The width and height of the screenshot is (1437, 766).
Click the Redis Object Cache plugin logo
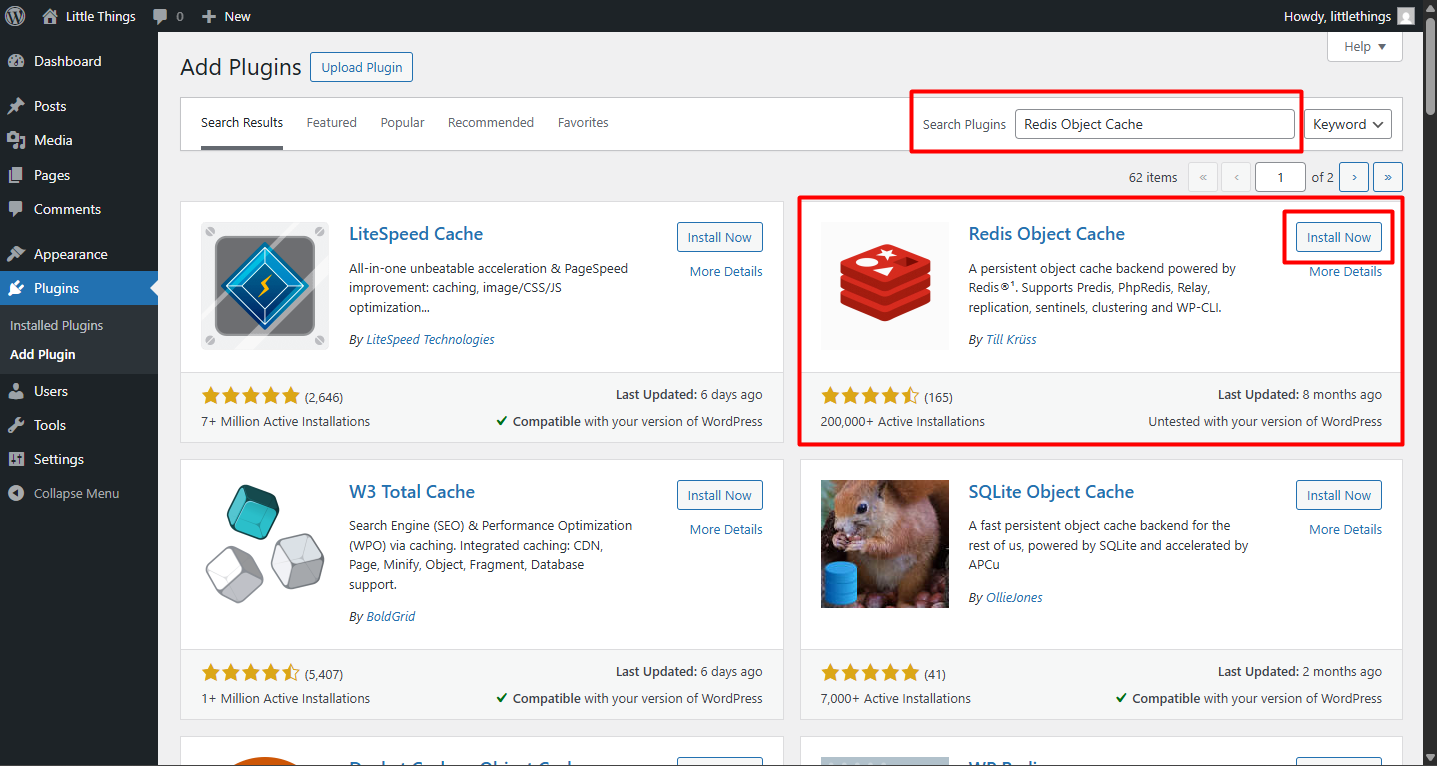pos(884,286)
